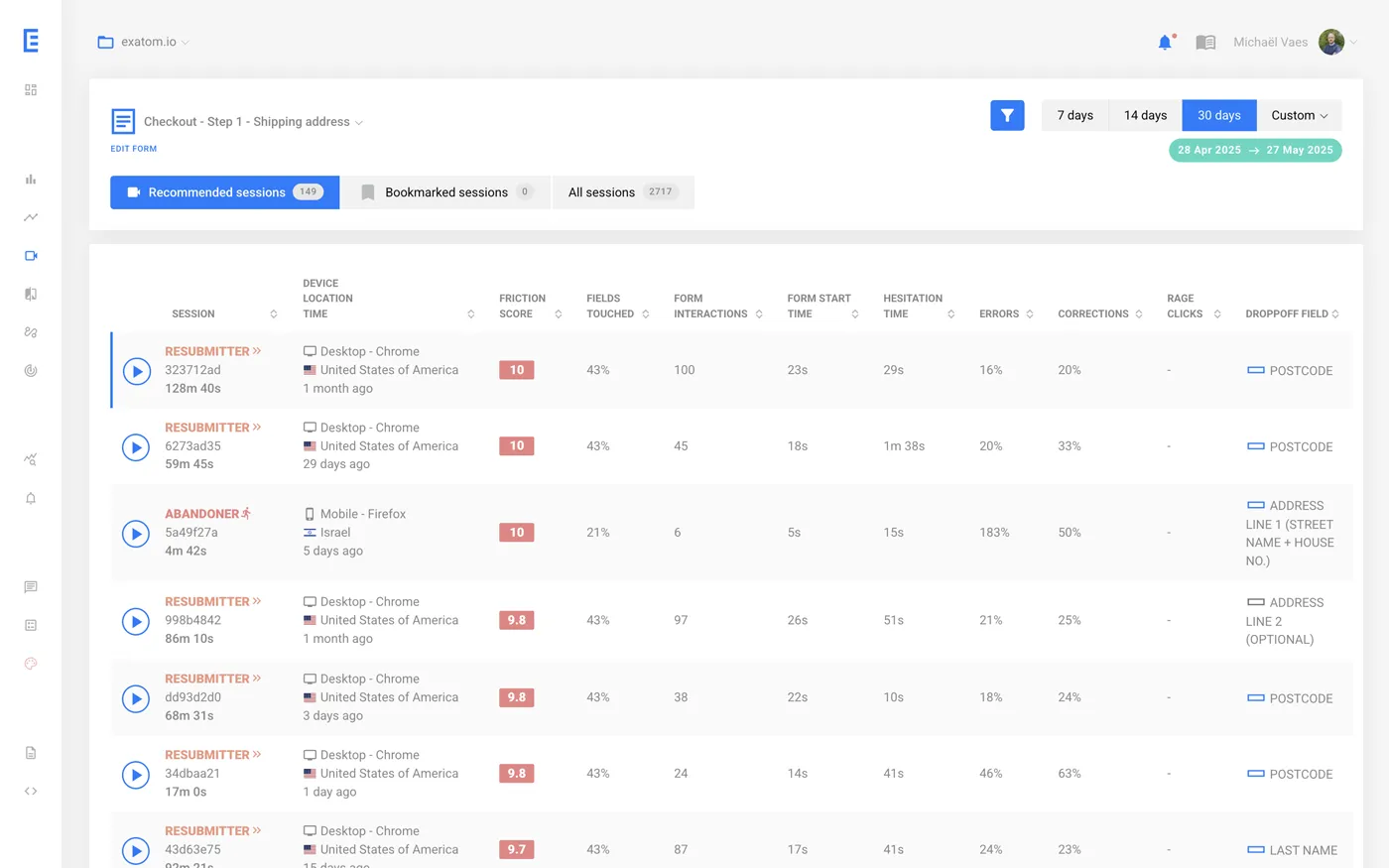Click the notifications bell in header
The image size is (1389, 868).
click(x=1165, y=42)
